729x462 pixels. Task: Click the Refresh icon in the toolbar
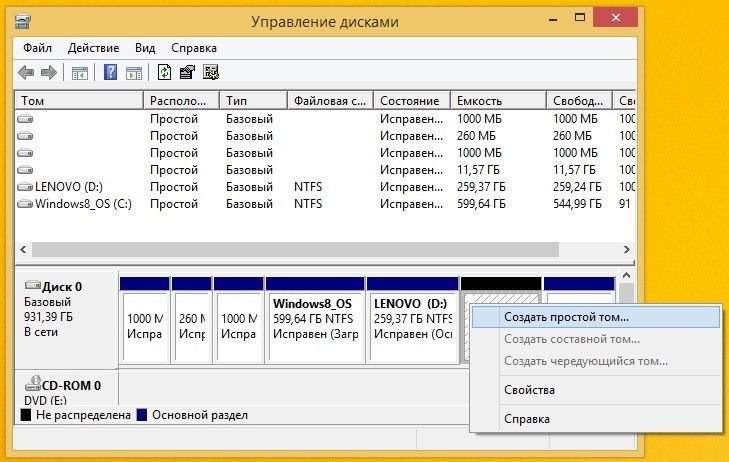coord(163,72)
